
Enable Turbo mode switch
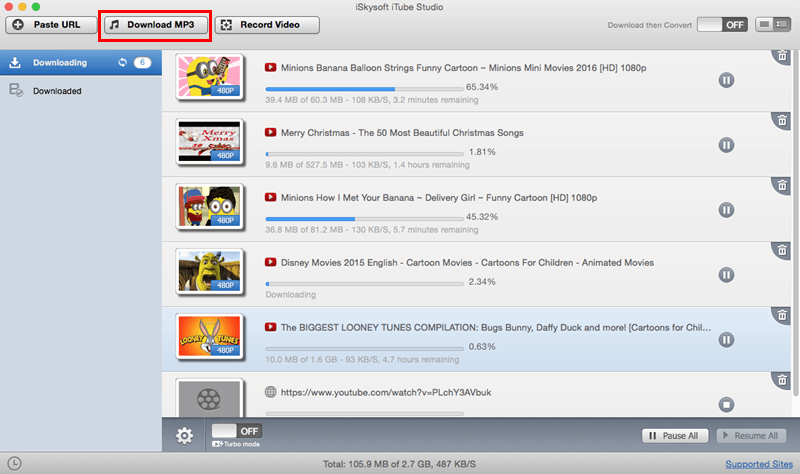tap(236, 431)
